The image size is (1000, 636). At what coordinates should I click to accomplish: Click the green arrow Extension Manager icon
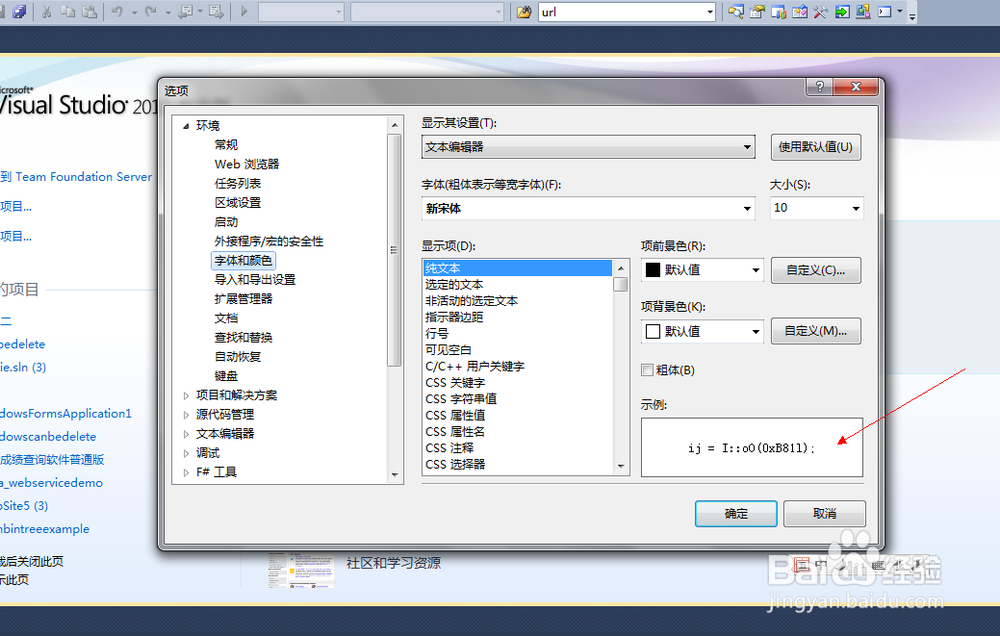[842, 11]
